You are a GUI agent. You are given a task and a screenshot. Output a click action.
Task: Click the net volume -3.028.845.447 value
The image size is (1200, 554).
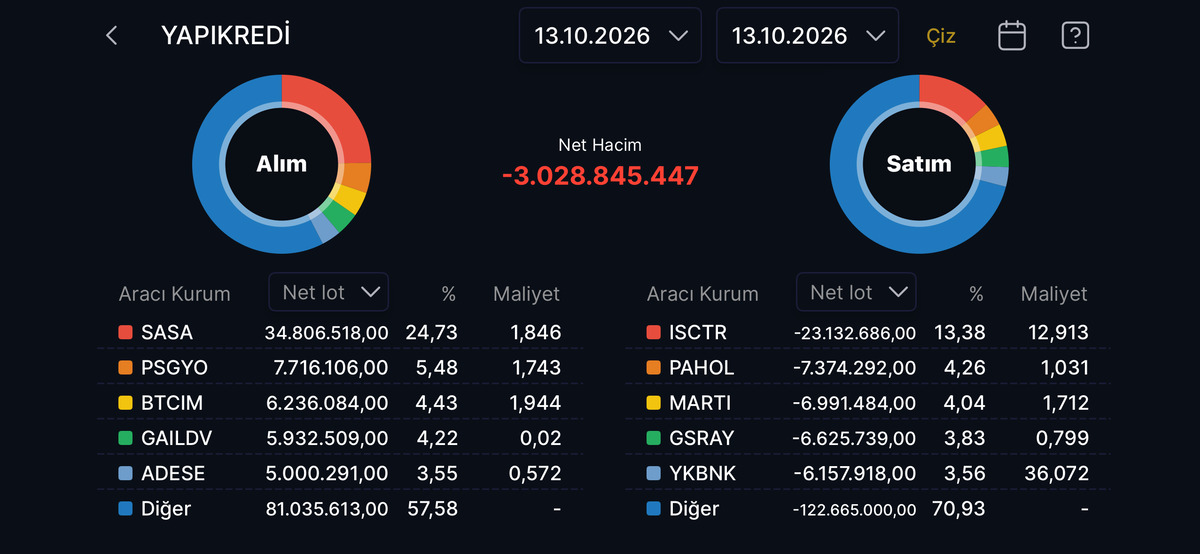(x=600, y=176)
